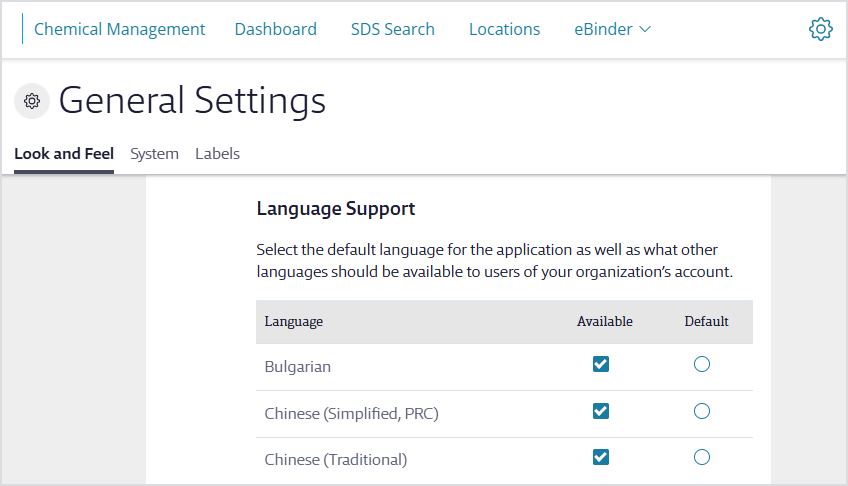Choose Chinese (Traditional) default radio

coord(702,457)
